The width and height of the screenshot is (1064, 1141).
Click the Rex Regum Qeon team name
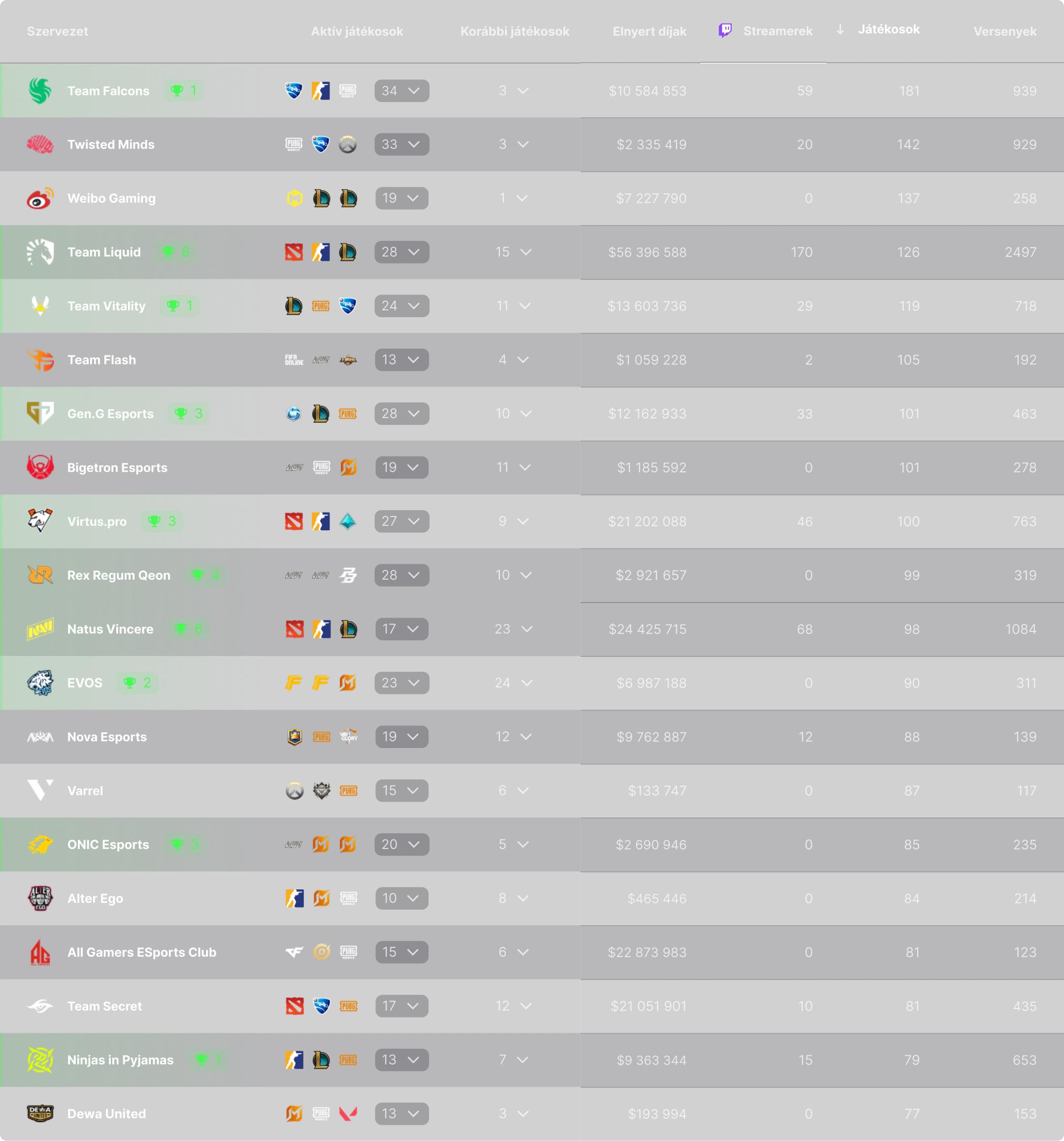pyautogui.click(x=119, y=575)
